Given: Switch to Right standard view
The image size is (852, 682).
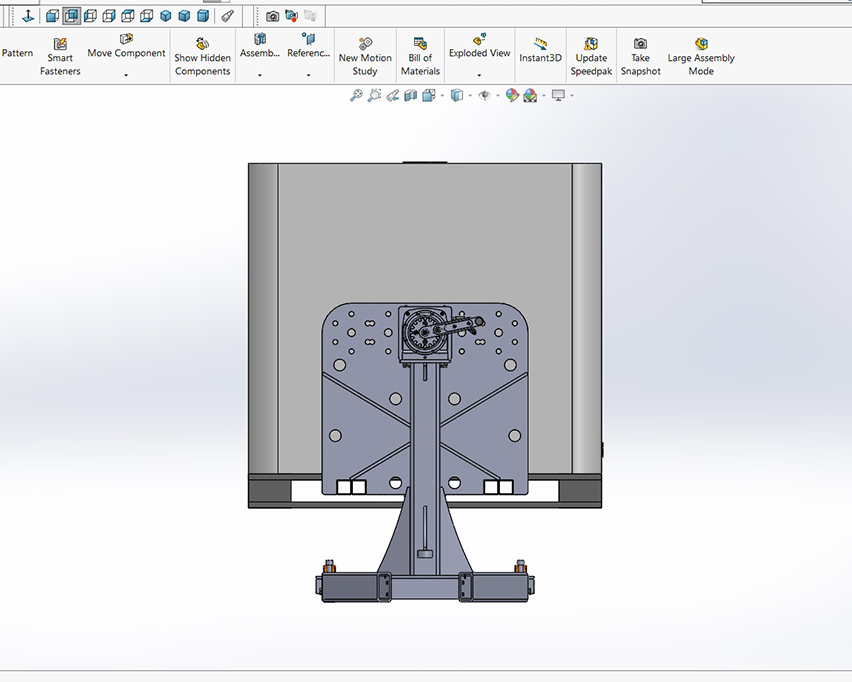Looking at the screenshot, I should (x=109, y=16).
